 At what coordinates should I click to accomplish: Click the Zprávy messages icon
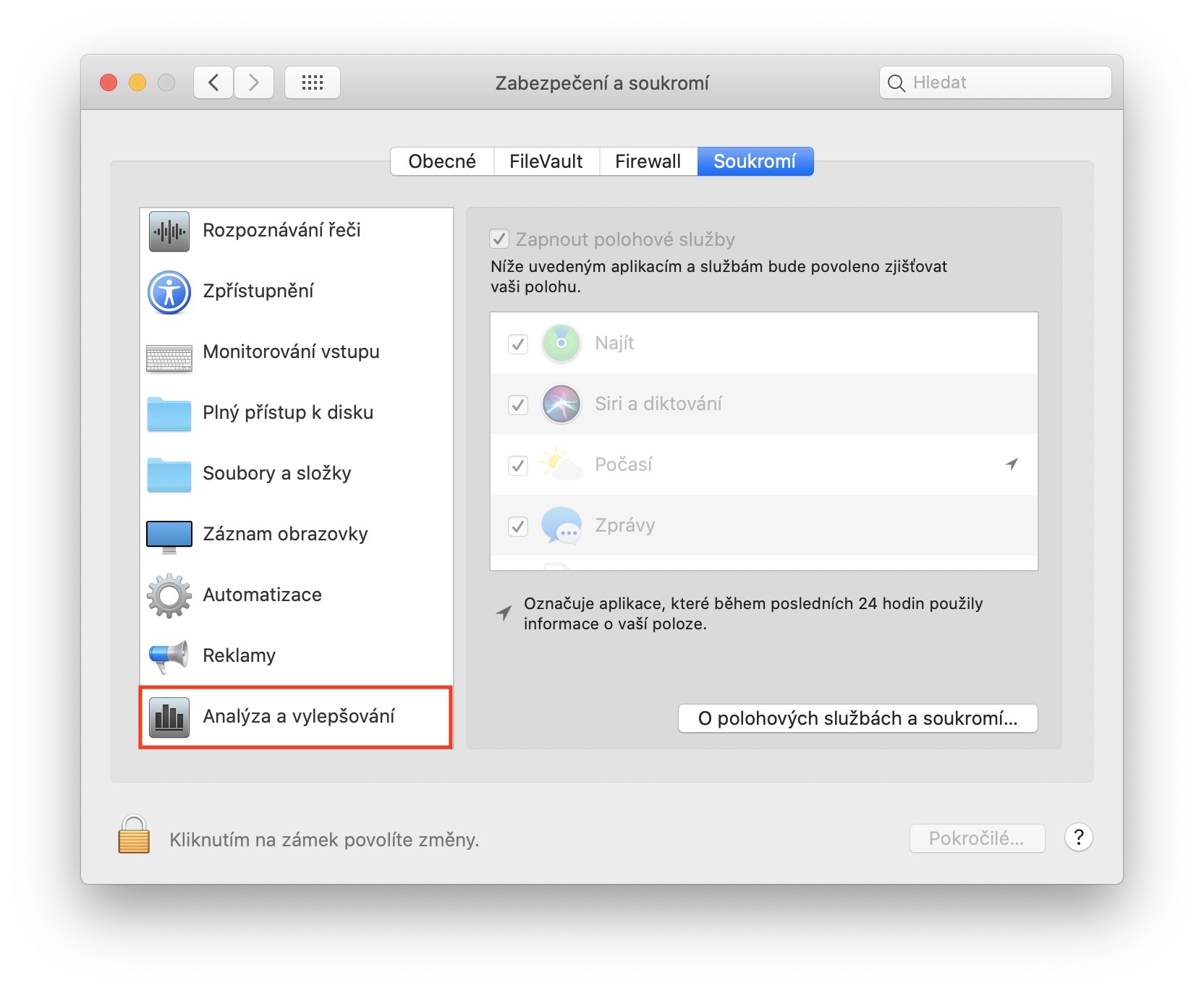pyautogui.click(x=561, y=525)
